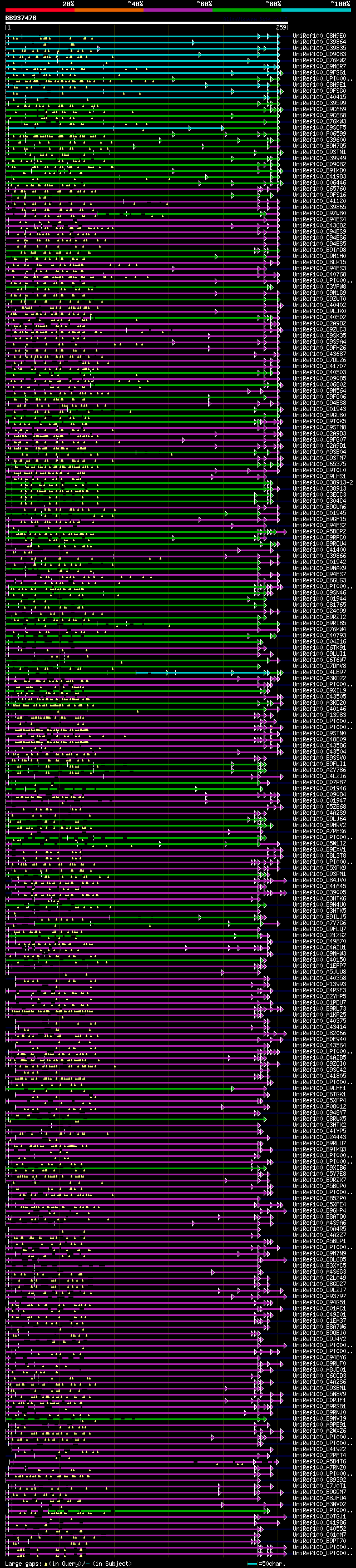Select the UniRef100_Q38913-2 label
356x1568 pixels.
[x=323, y=482]
